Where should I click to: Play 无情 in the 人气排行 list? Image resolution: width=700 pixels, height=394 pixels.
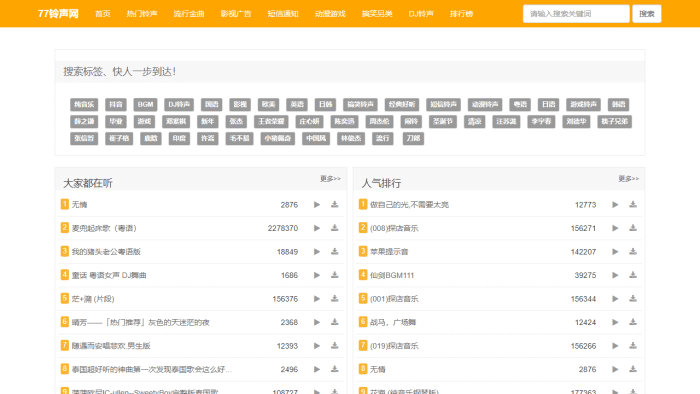tap(615, 369)
